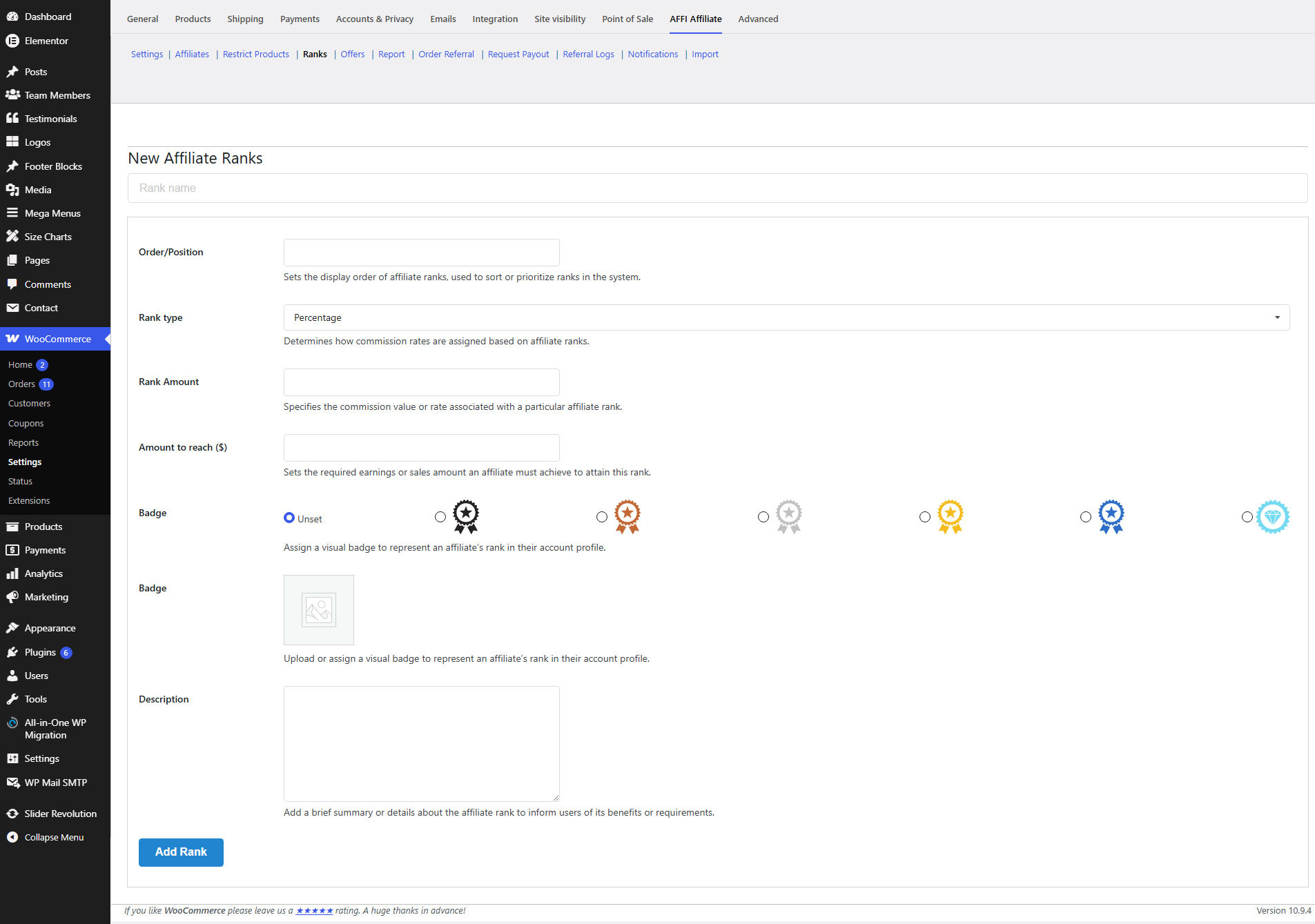Open the Rank type Percentage dropdown
1315x924 pixels.
[x=786, y=317]
